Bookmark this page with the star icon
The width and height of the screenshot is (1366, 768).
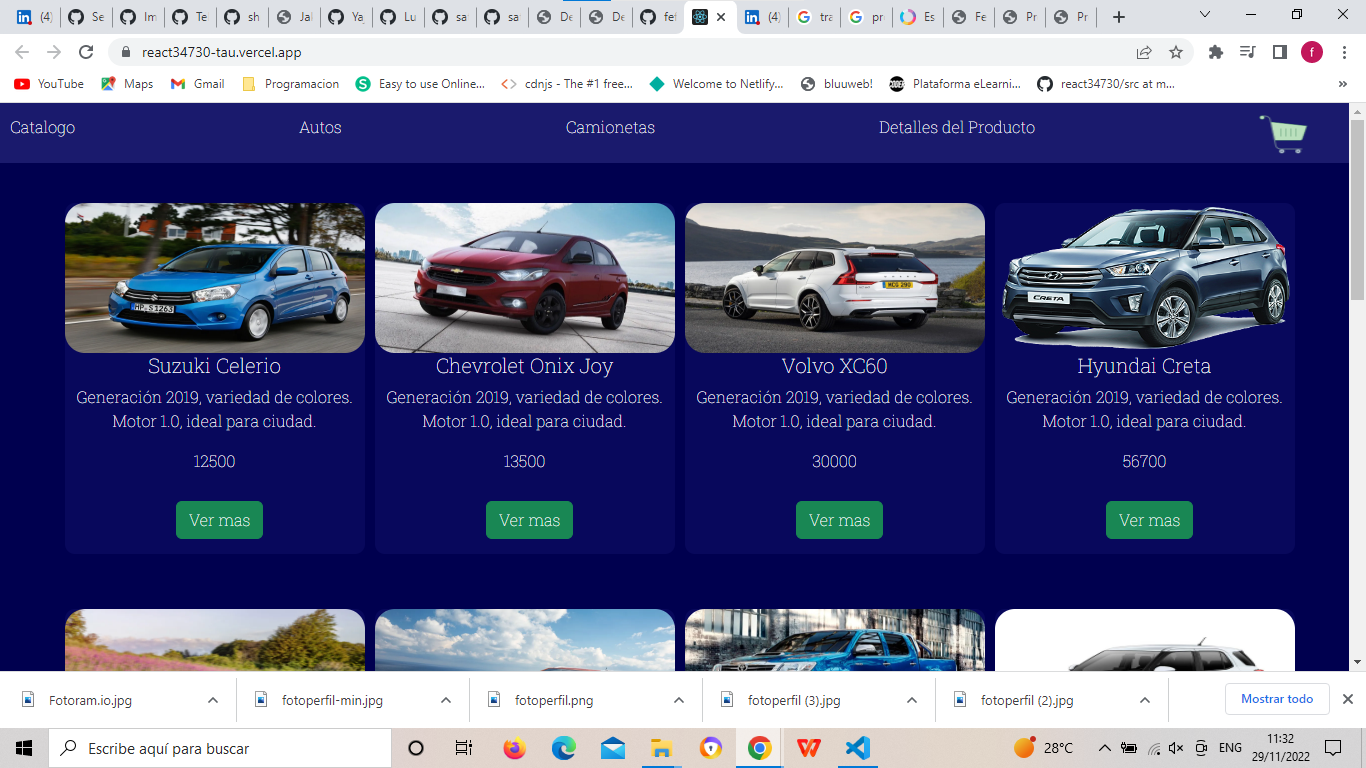tap(1176, 52)
